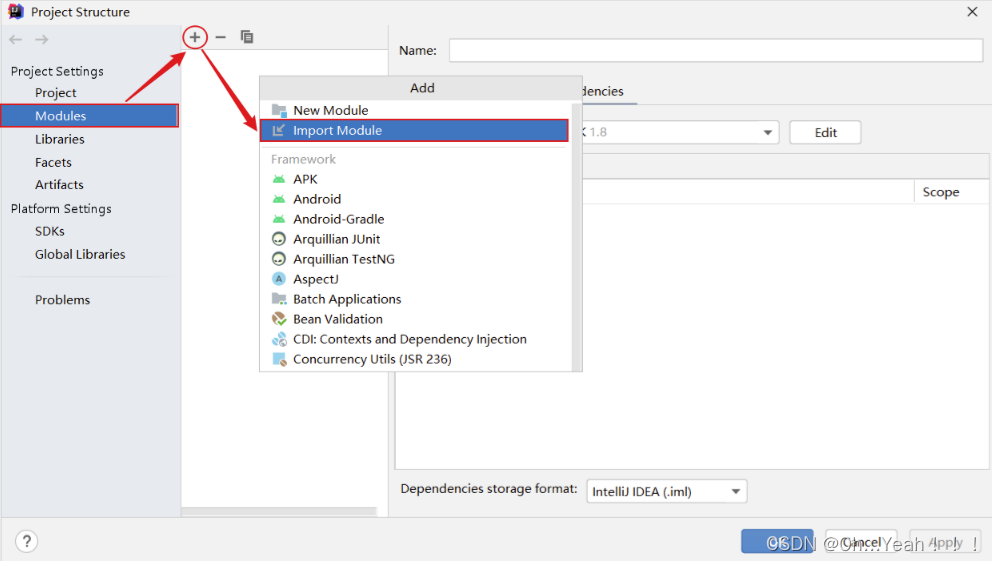
Task: Click the New Module folder icon
Action: [279, 110]
